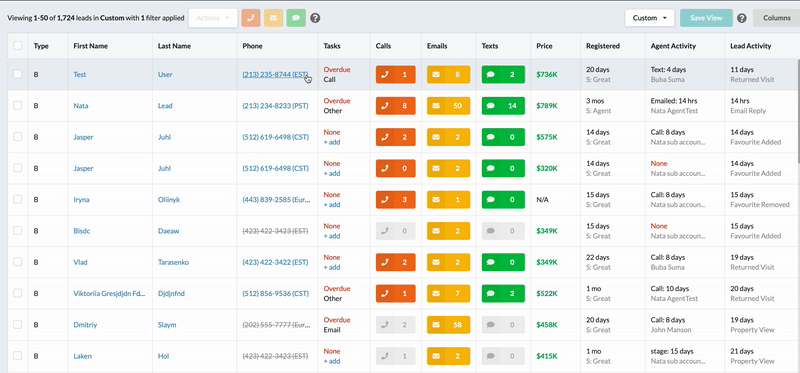Select checkbox for $575K Jasper Juhl row
This screenshot has height=373, width=800.
(x=18, y=137)
